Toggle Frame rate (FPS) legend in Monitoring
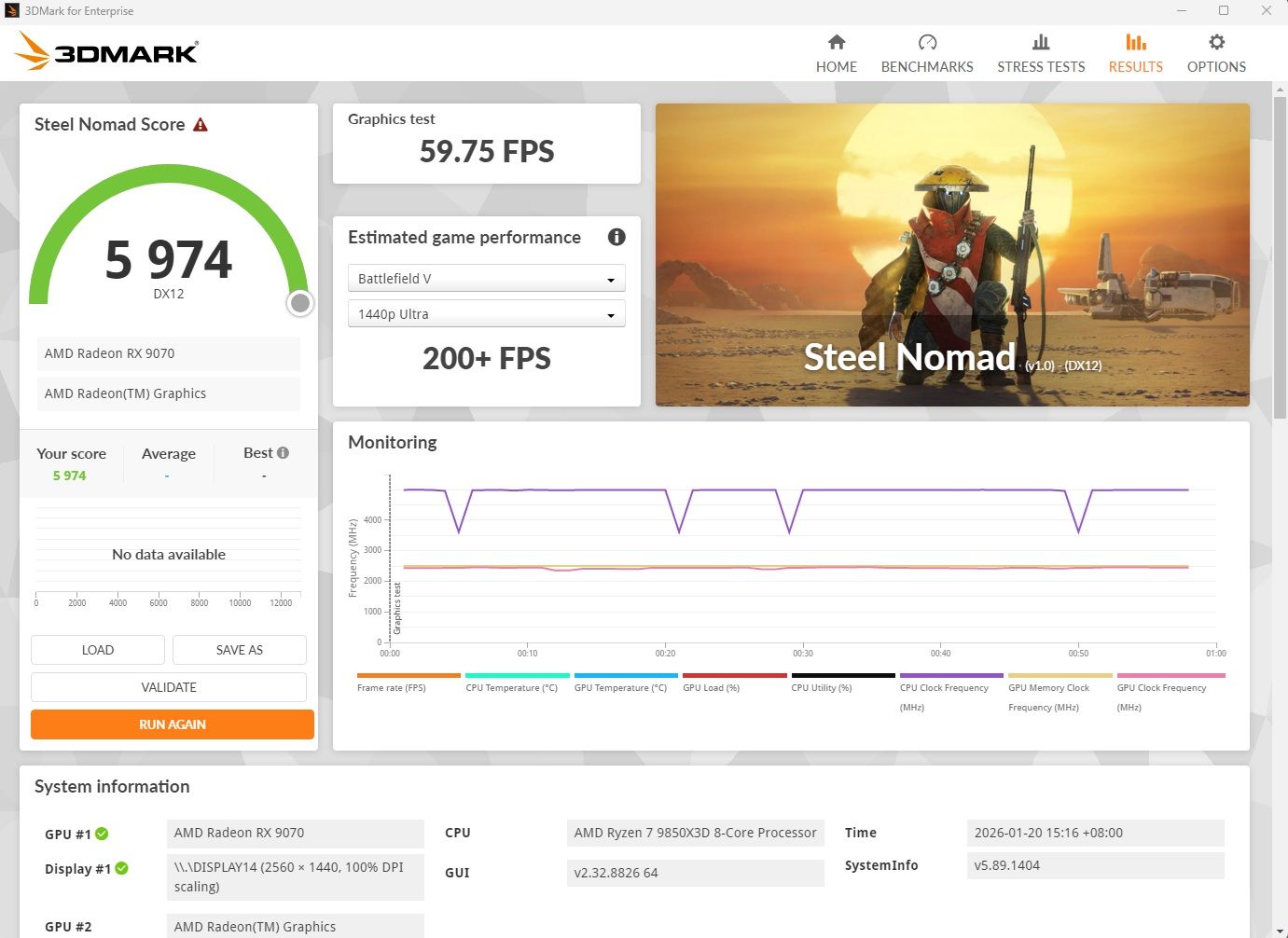This screenshot has width=1288, height=938. [x=391, y=687]
